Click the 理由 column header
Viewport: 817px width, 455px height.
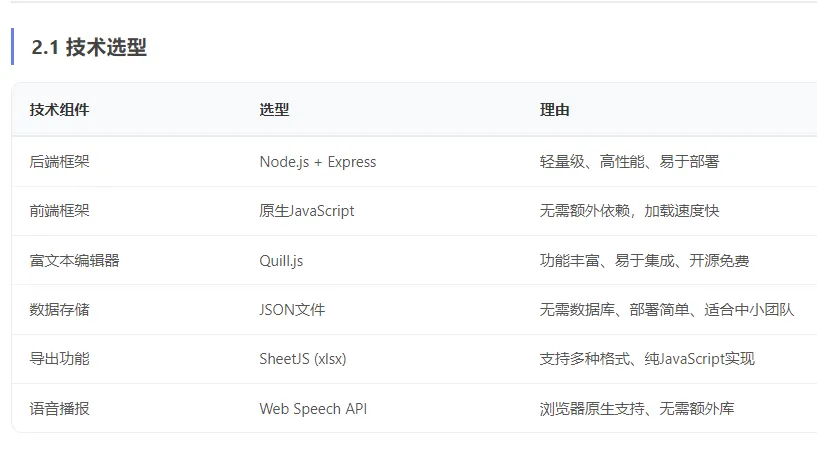pyautogui.click(x=554, y=110)
